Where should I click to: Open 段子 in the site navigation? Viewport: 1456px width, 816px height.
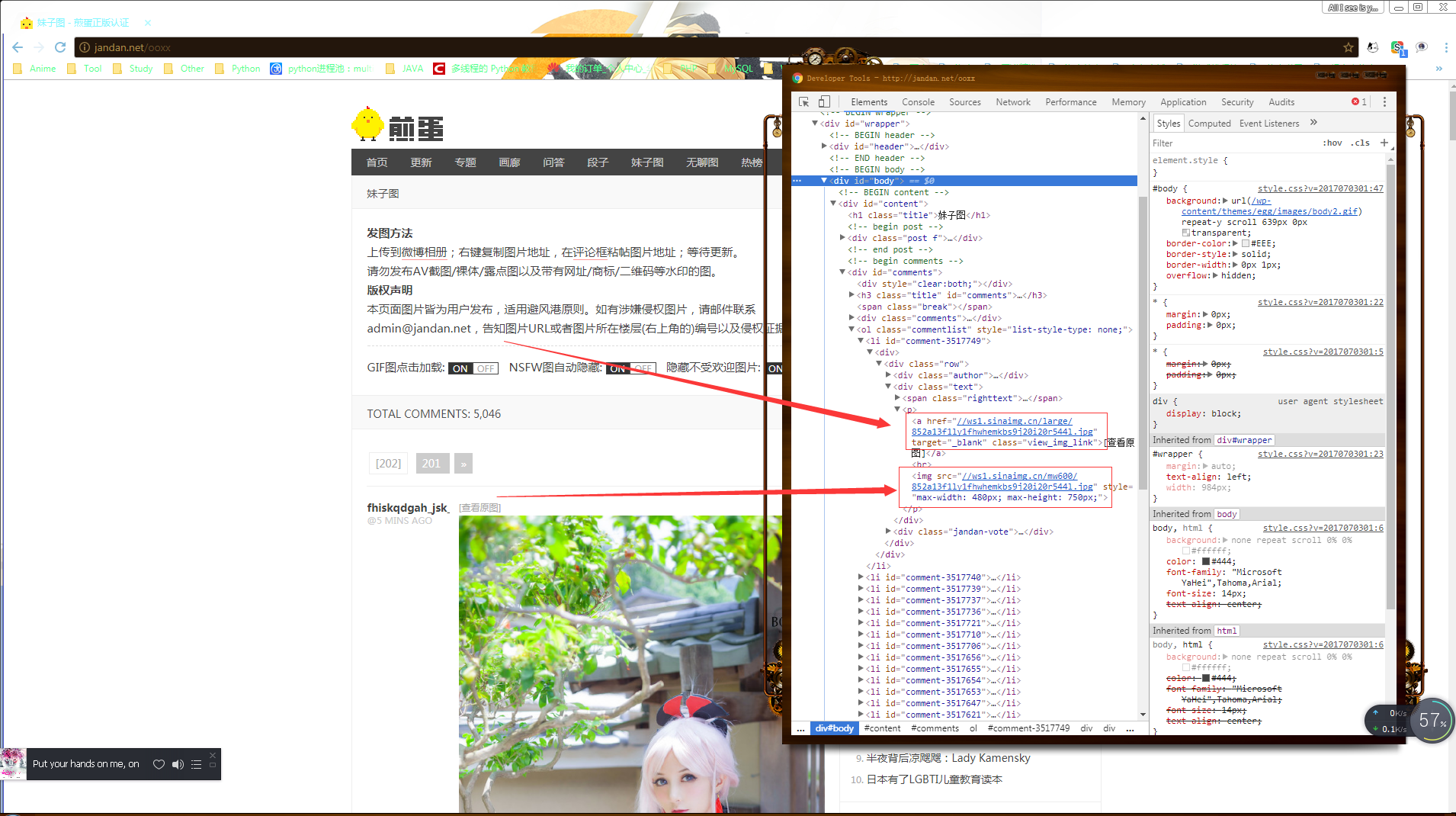[598, 162]
